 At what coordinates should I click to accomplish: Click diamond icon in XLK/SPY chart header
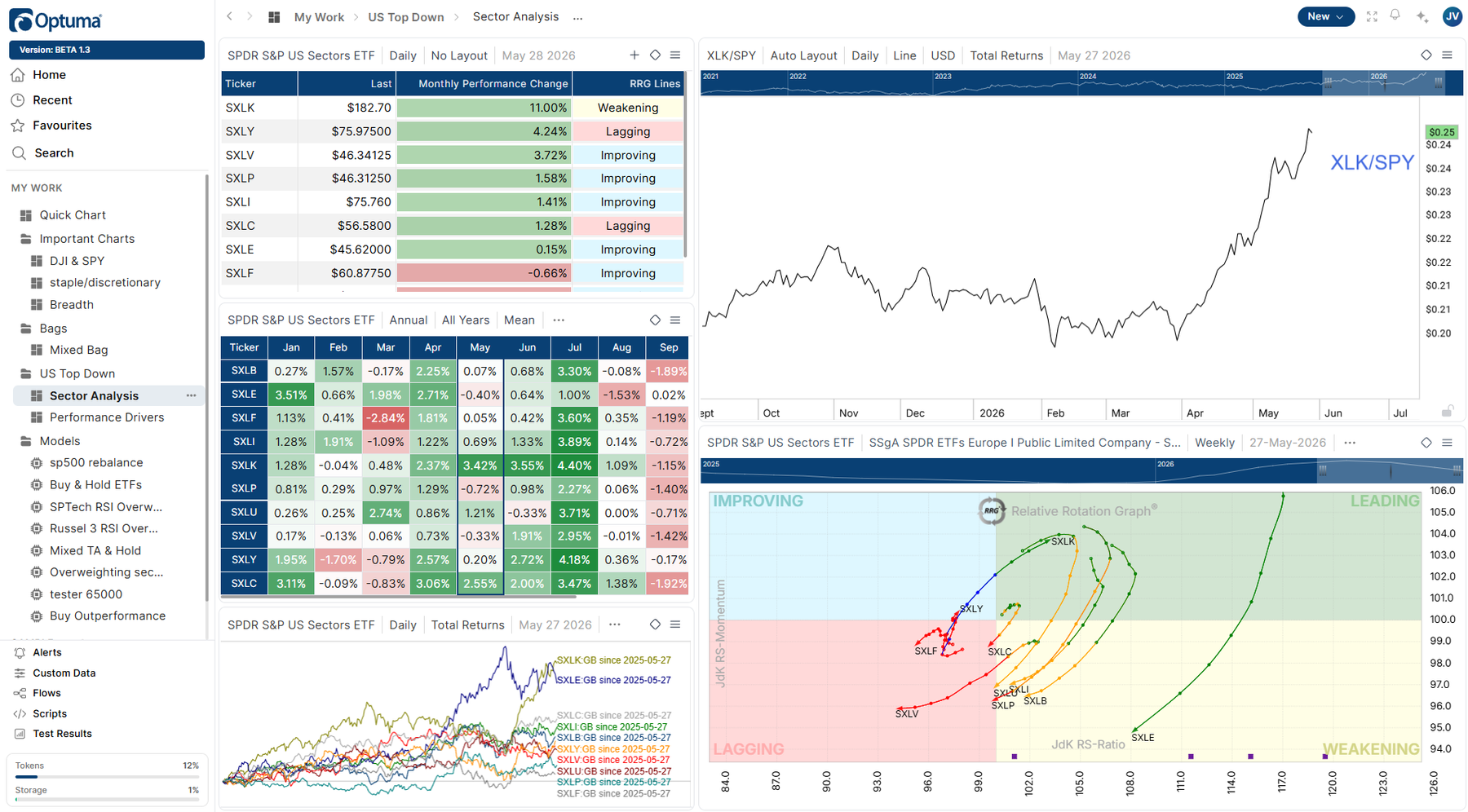[1426, 55]
